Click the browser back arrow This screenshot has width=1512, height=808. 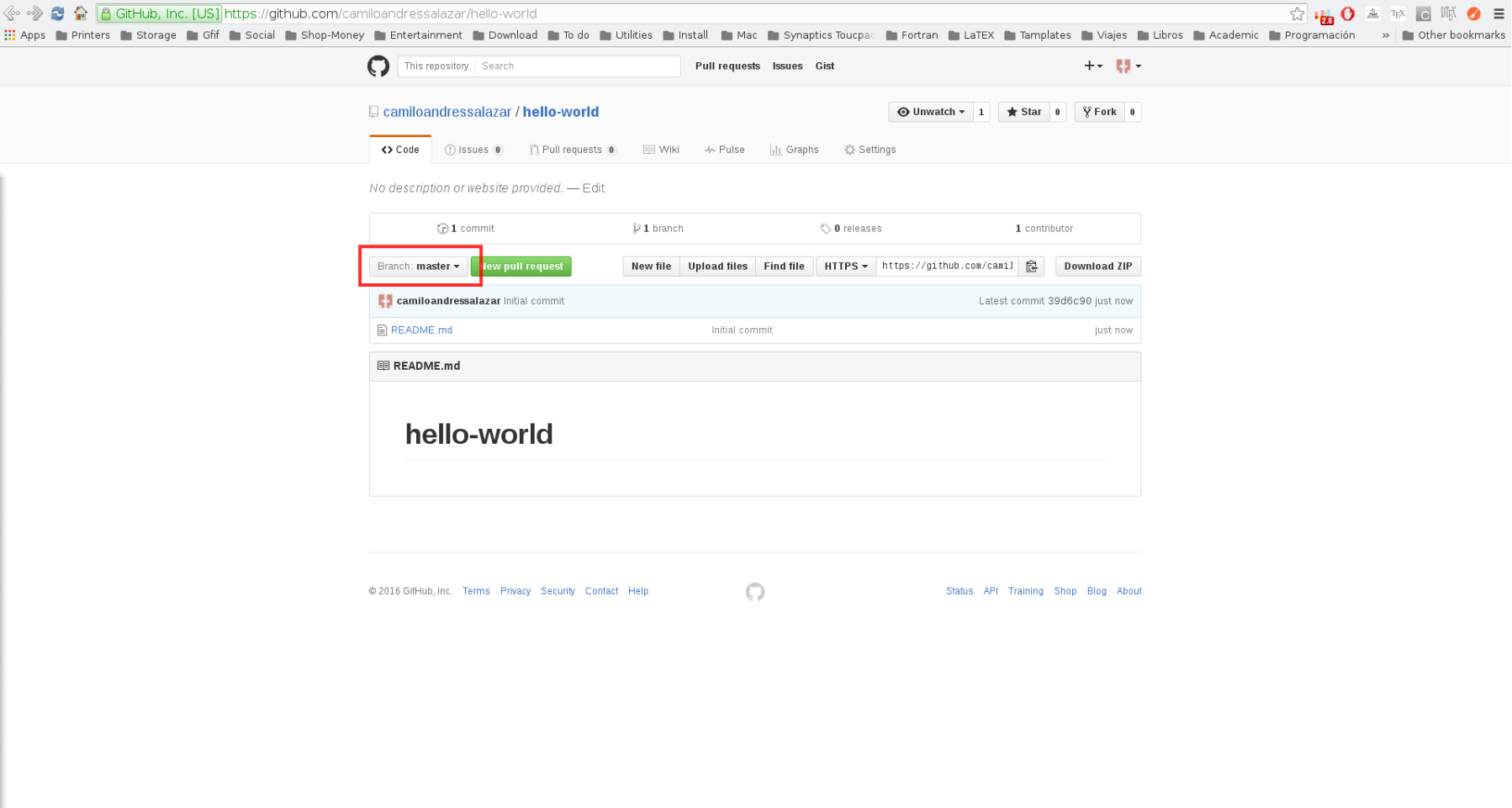12,13
